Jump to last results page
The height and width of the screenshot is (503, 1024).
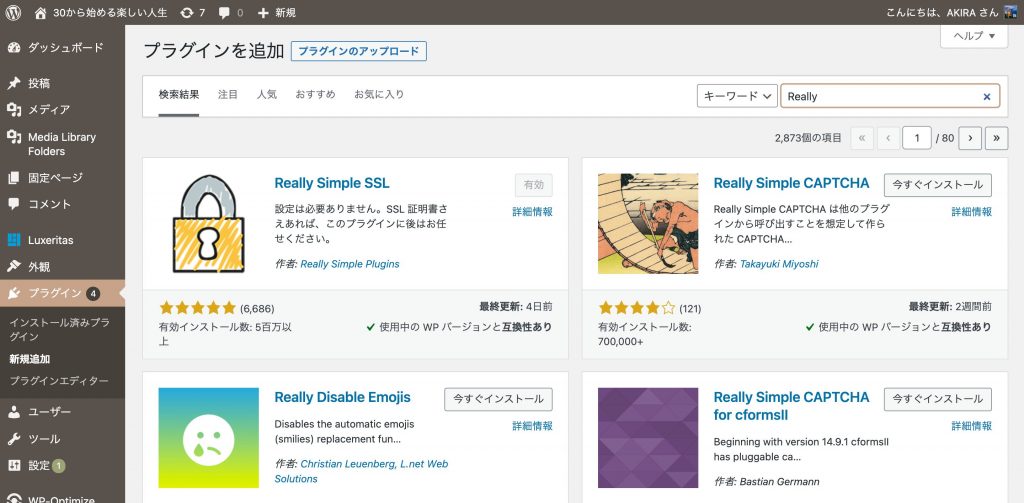(997, 138)
